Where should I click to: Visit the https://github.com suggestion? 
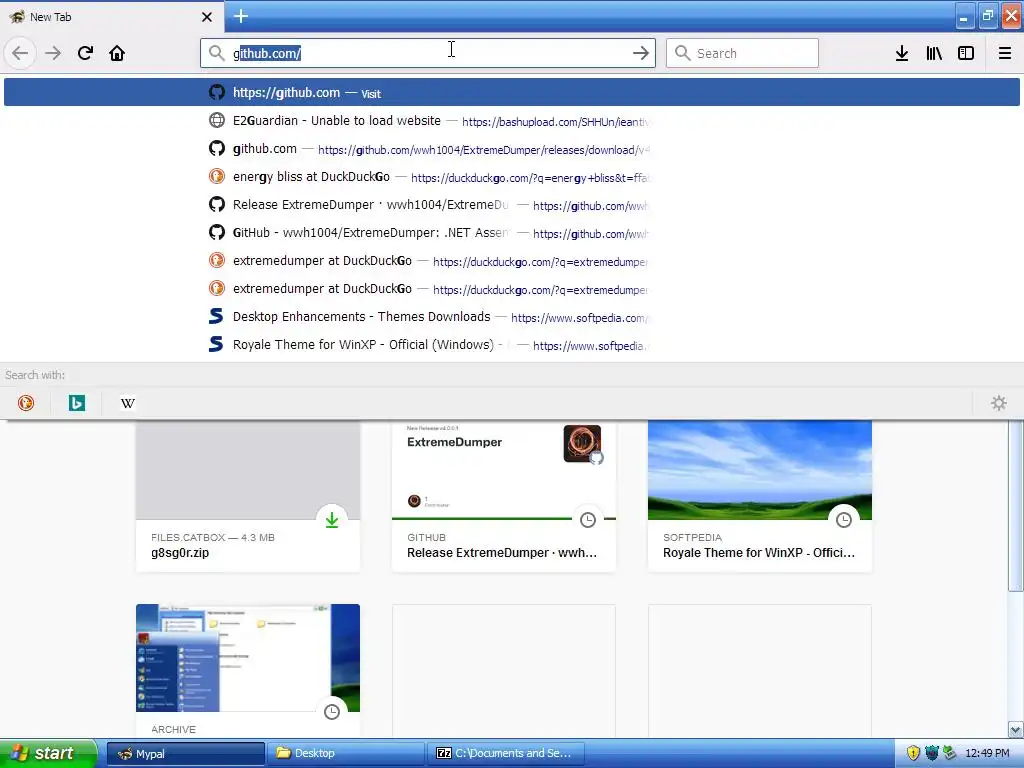(512, 92)
